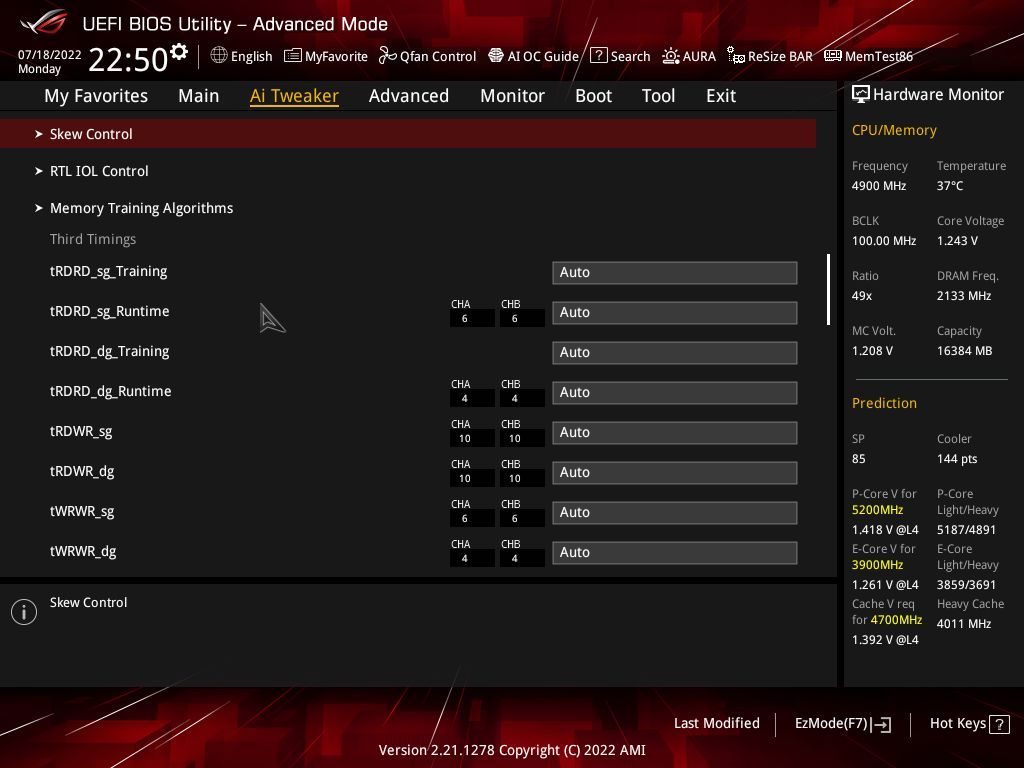Open the Monitor tab
Image resolution: width=1024 pixels, height=768 pixels.
pyautogui.click(x=512, y=96)
